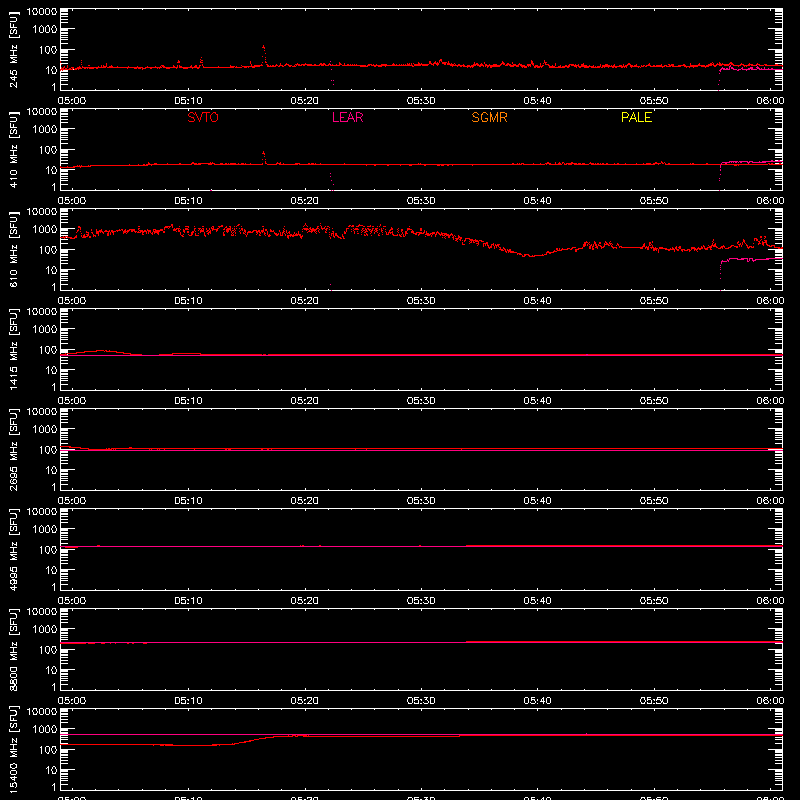
Task: Click the red SVTO station legend label
Action: tap(203, 117)
